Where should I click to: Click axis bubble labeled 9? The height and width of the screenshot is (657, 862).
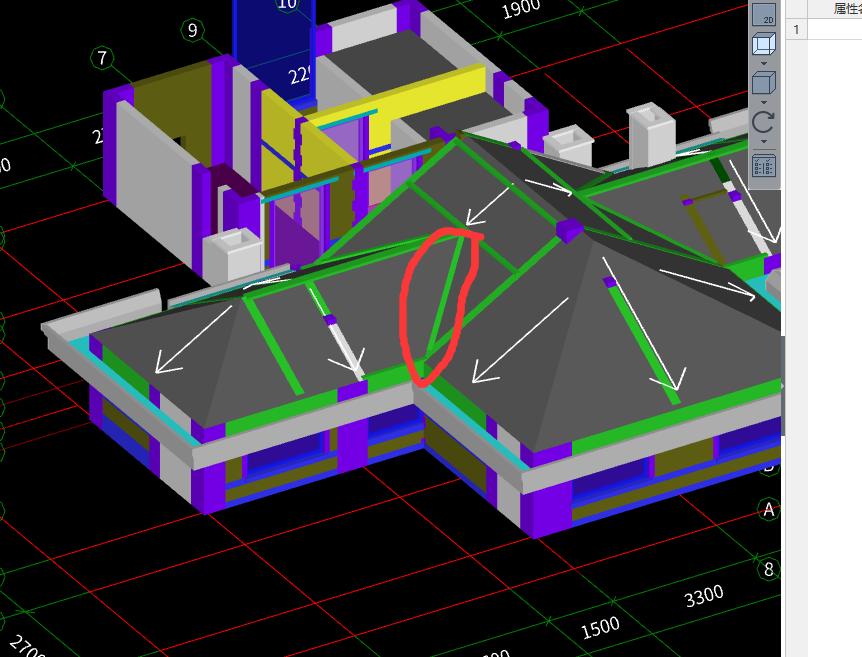tap(192, 30)
